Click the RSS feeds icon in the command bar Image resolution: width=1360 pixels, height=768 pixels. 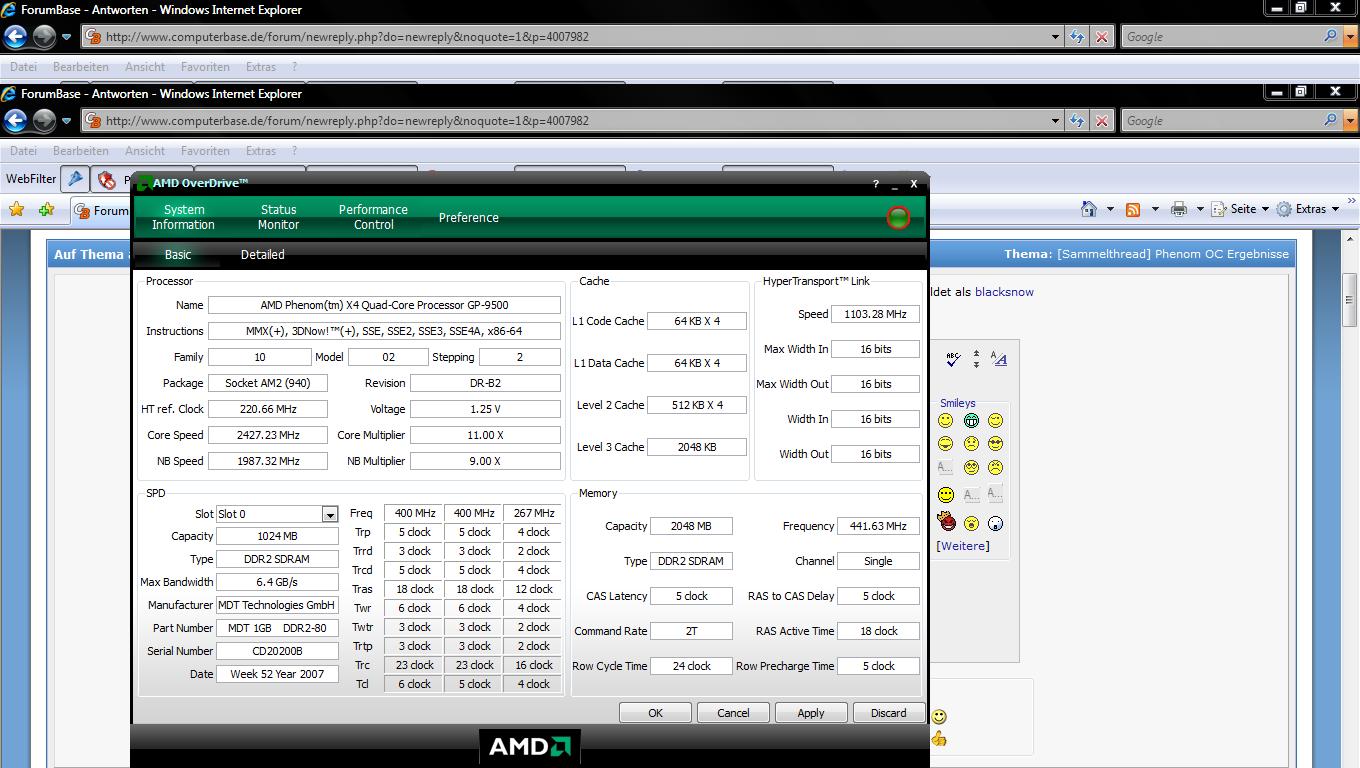click(x=1133, y=209)
